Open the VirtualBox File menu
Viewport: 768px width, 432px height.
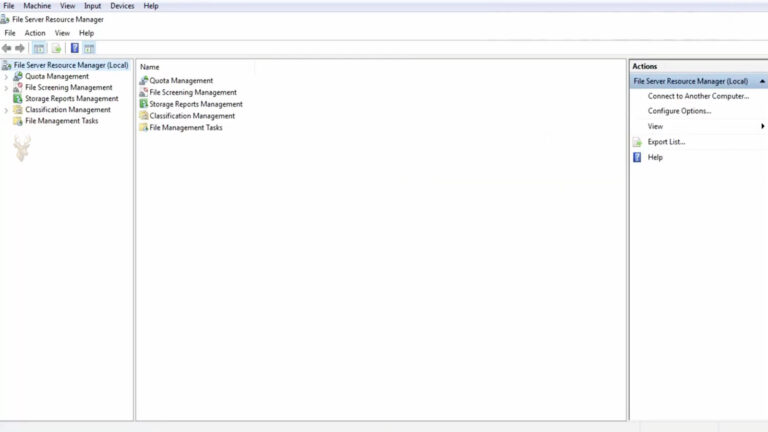[x=9, y=6]
